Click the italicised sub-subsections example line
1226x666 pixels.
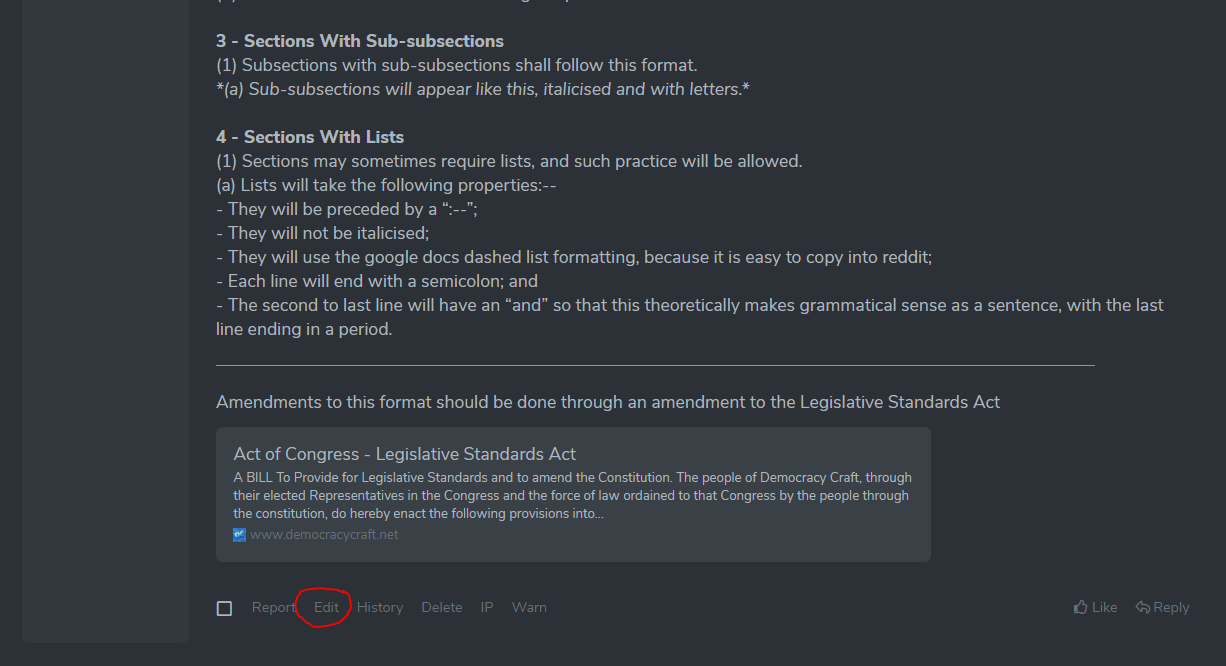tap(483, 89)
